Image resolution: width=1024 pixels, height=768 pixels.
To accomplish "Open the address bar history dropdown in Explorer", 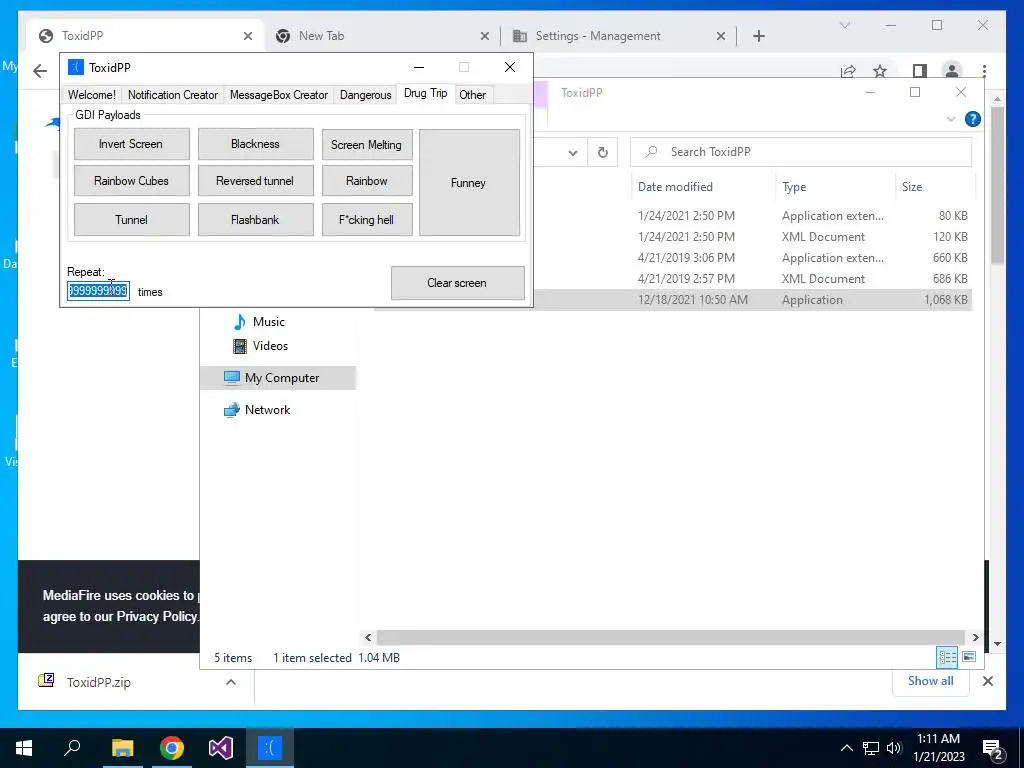I will coord(573,153).
